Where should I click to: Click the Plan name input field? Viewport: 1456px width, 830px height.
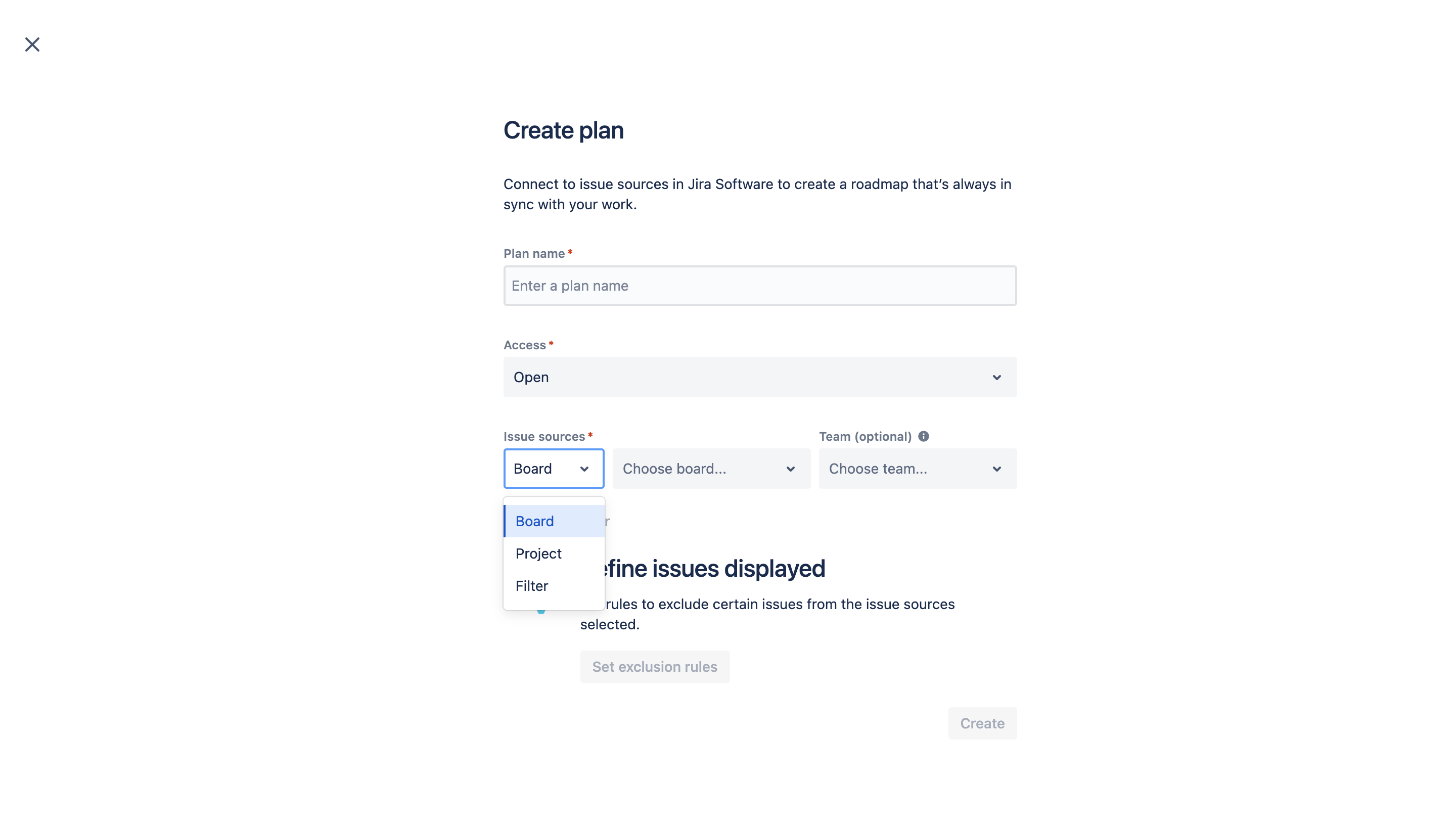pyautogui.click(x=760, y=285)
